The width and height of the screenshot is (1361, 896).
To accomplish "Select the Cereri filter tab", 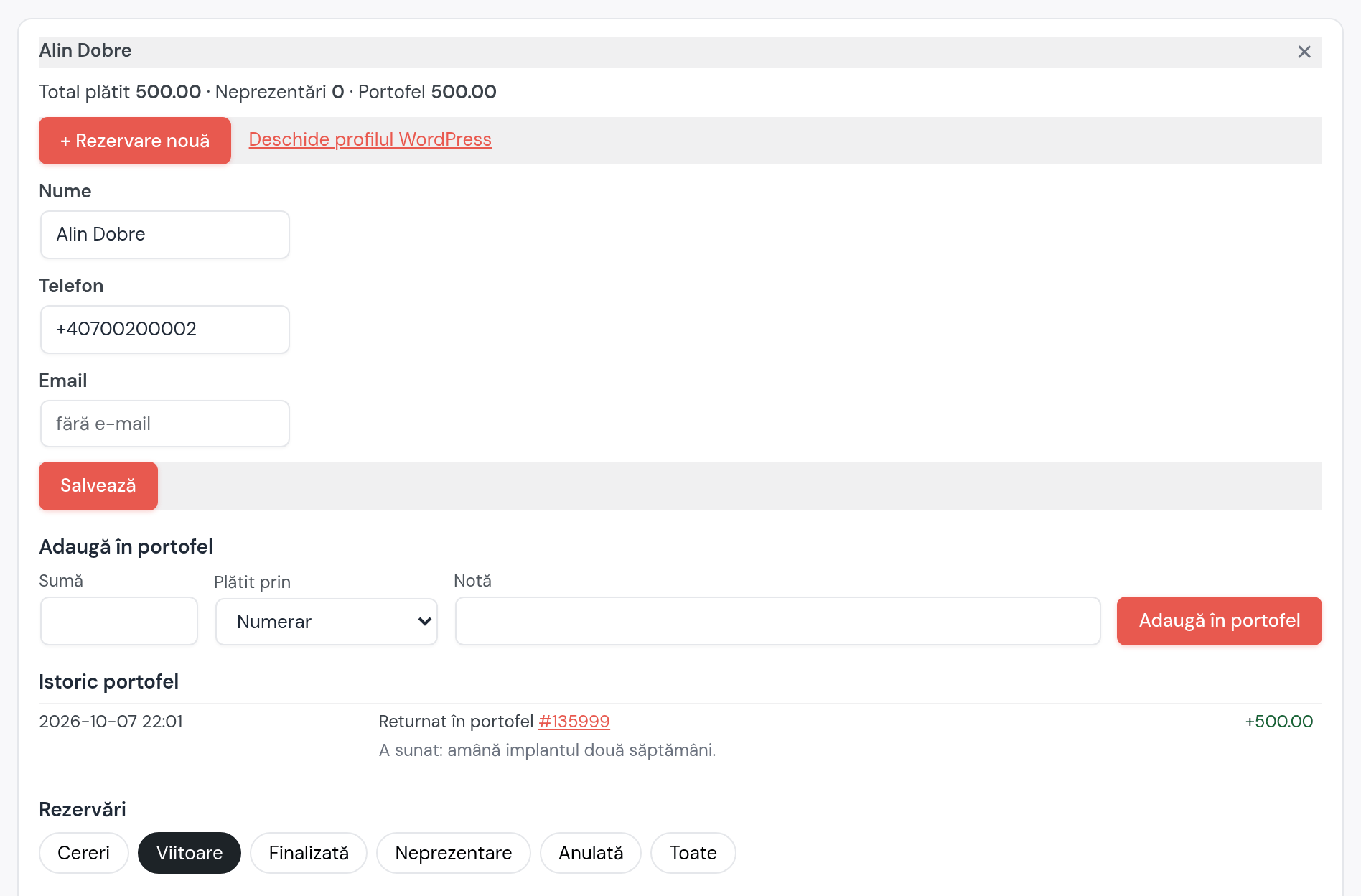I will click(84, 853).
